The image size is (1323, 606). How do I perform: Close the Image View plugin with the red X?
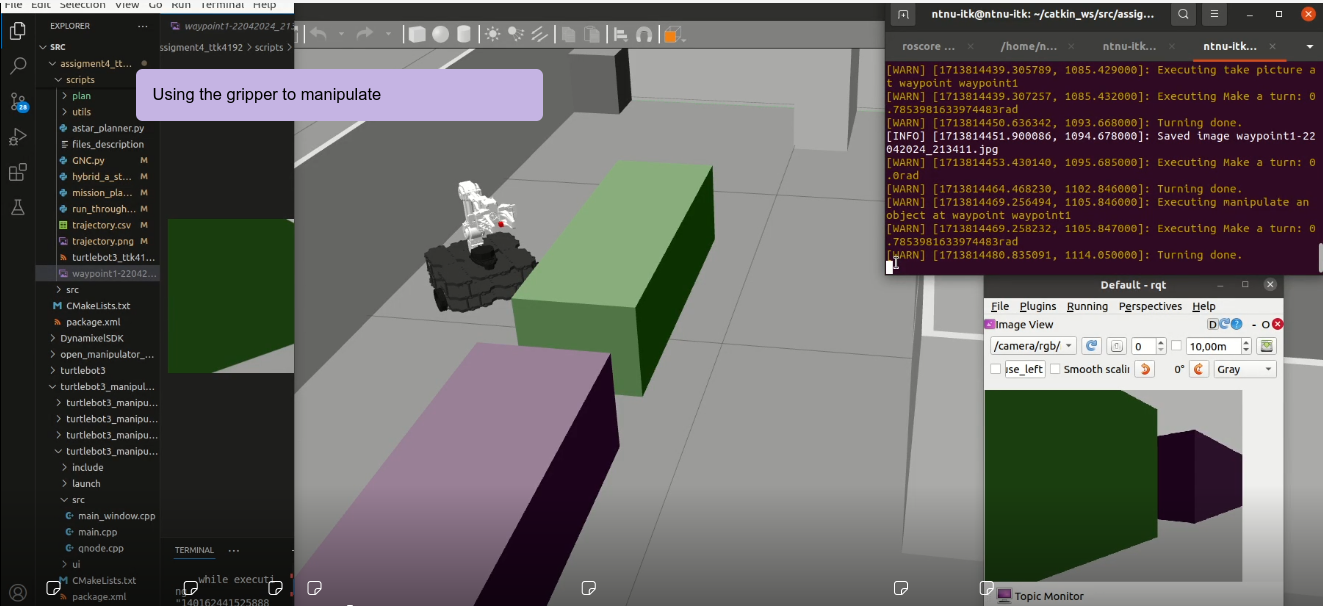tap(1277, 324)
